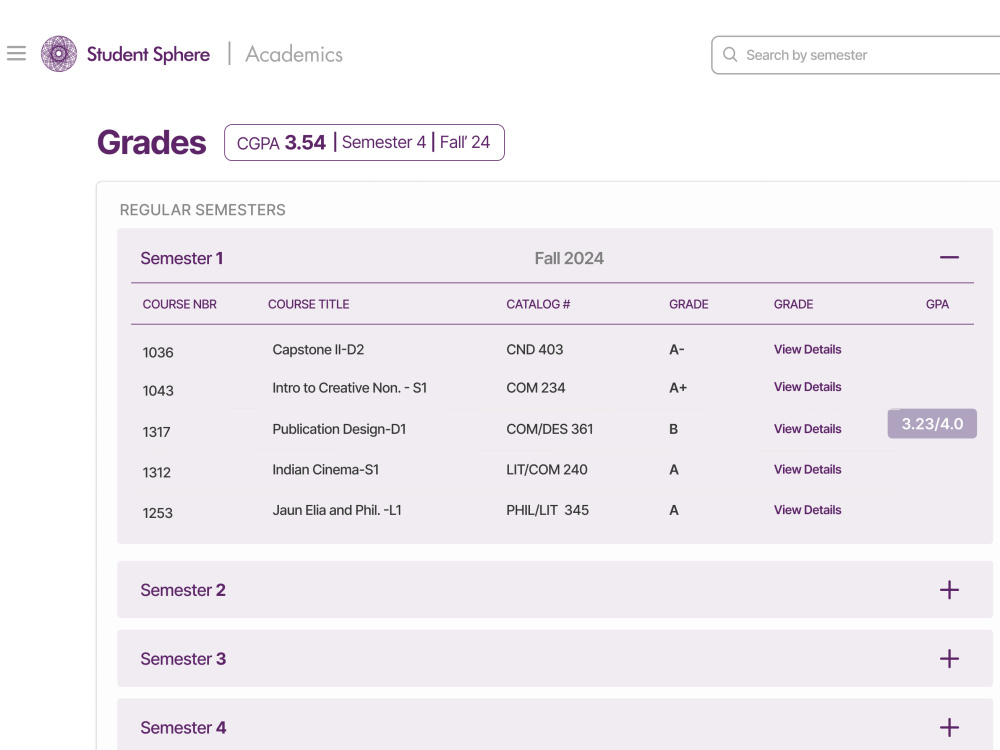Click the 3.23/4.0 GPA badge
Viewport: 1000px width, 750px height.
[x=932, y=423]
